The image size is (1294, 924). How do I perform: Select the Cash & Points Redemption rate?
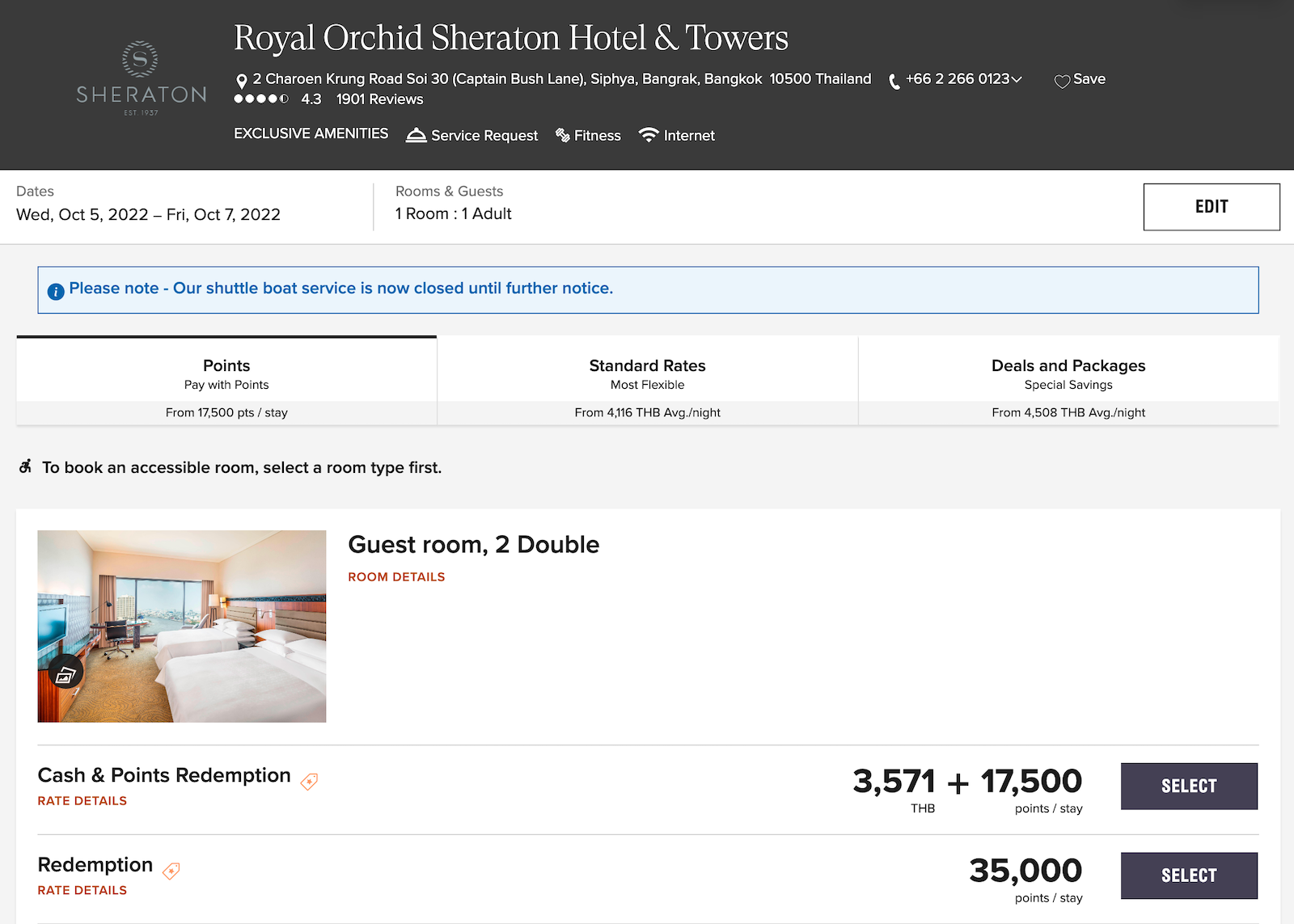[x=1189, y=785]
